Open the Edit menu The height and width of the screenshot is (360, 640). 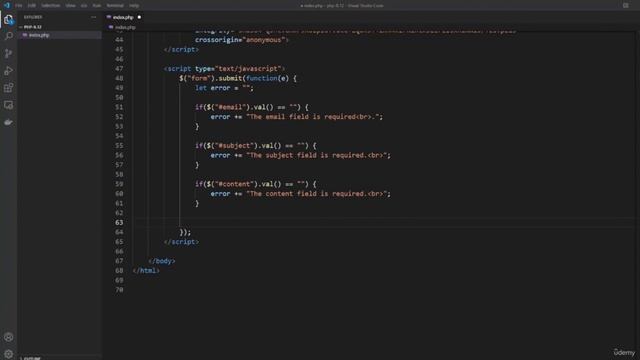point(32,6)
